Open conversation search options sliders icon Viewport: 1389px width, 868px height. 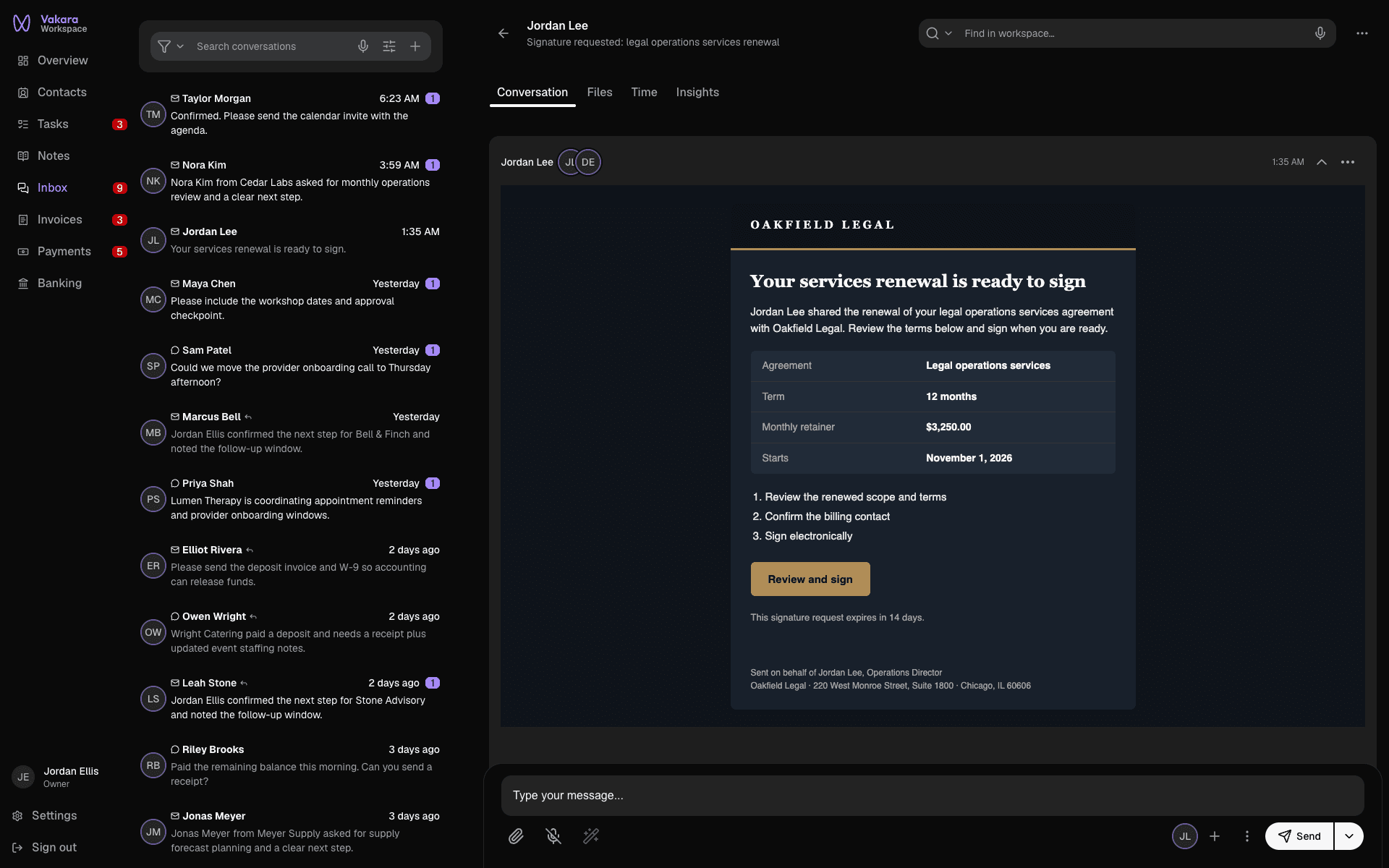pos(389,46)
